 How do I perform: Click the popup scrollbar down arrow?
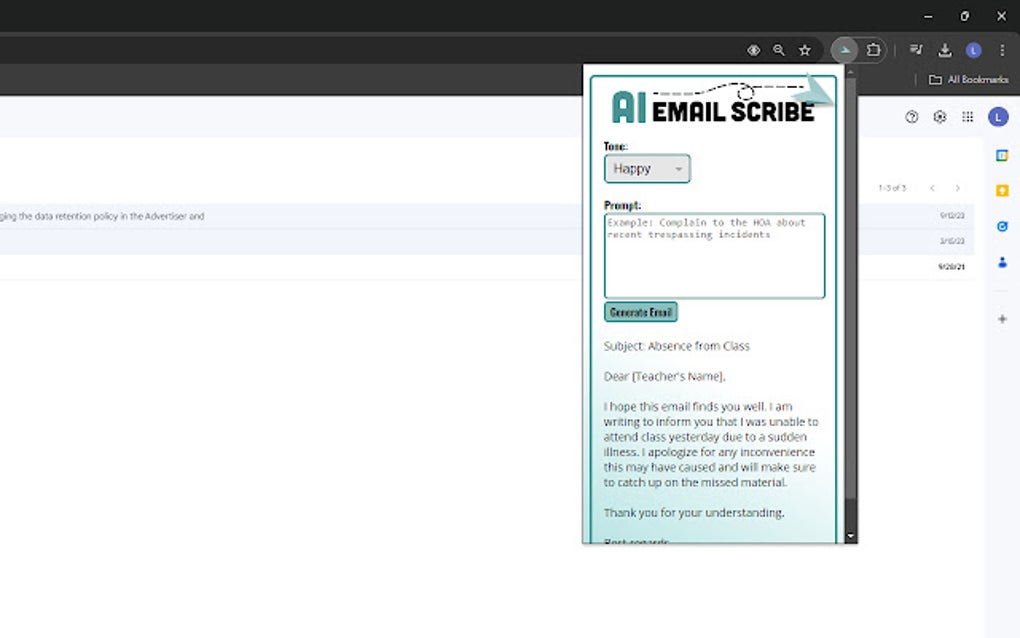850,533
